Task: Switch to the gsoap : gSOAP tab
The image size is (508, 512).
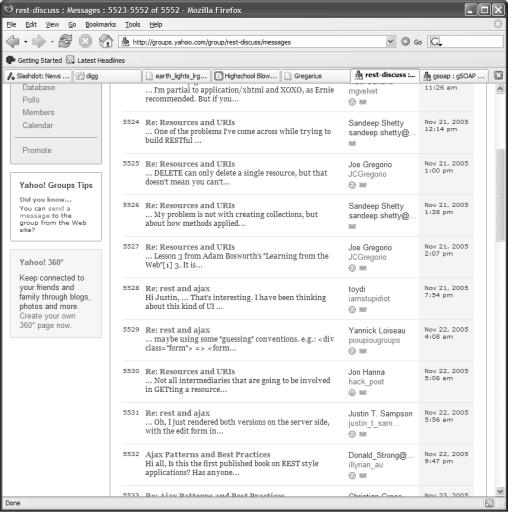Action: (454, 76)
